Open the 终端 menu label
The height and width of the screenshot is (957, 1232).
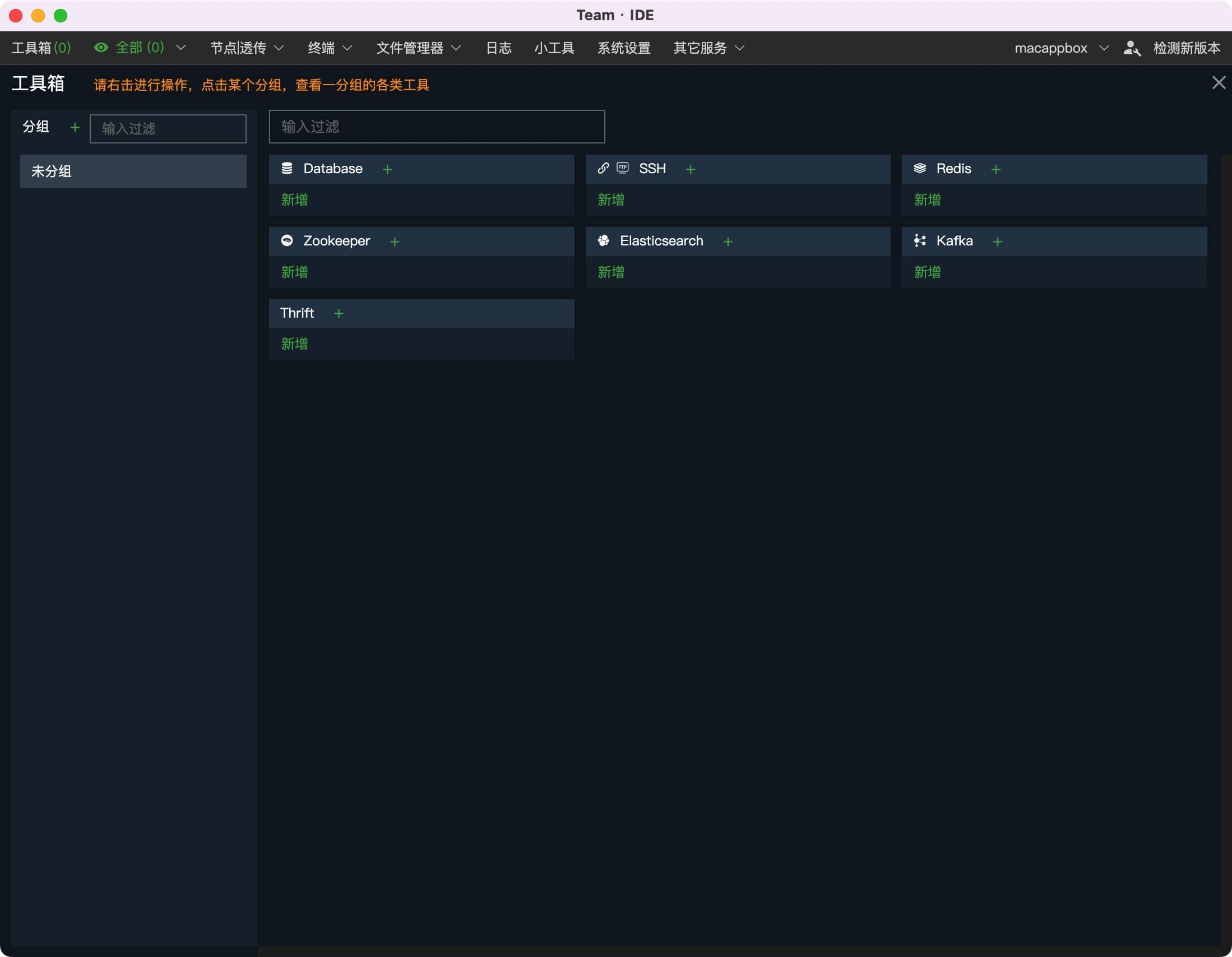point(322,48)
